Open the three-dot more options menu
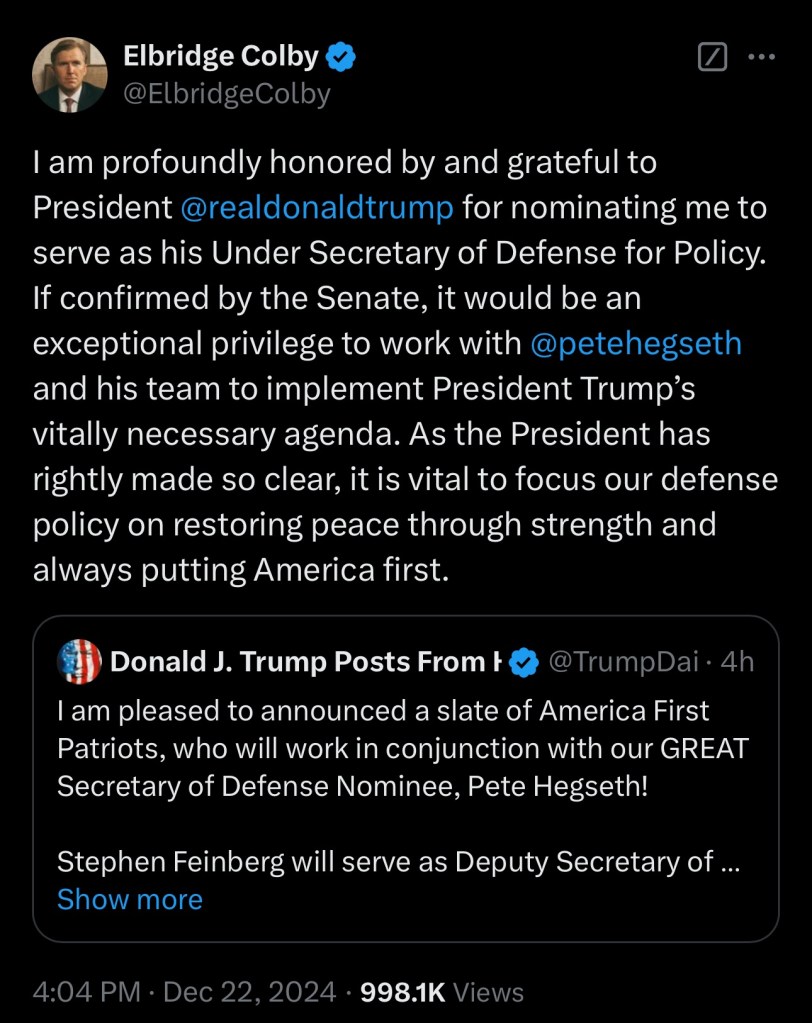812x1023 pixels. click(762, 58)
